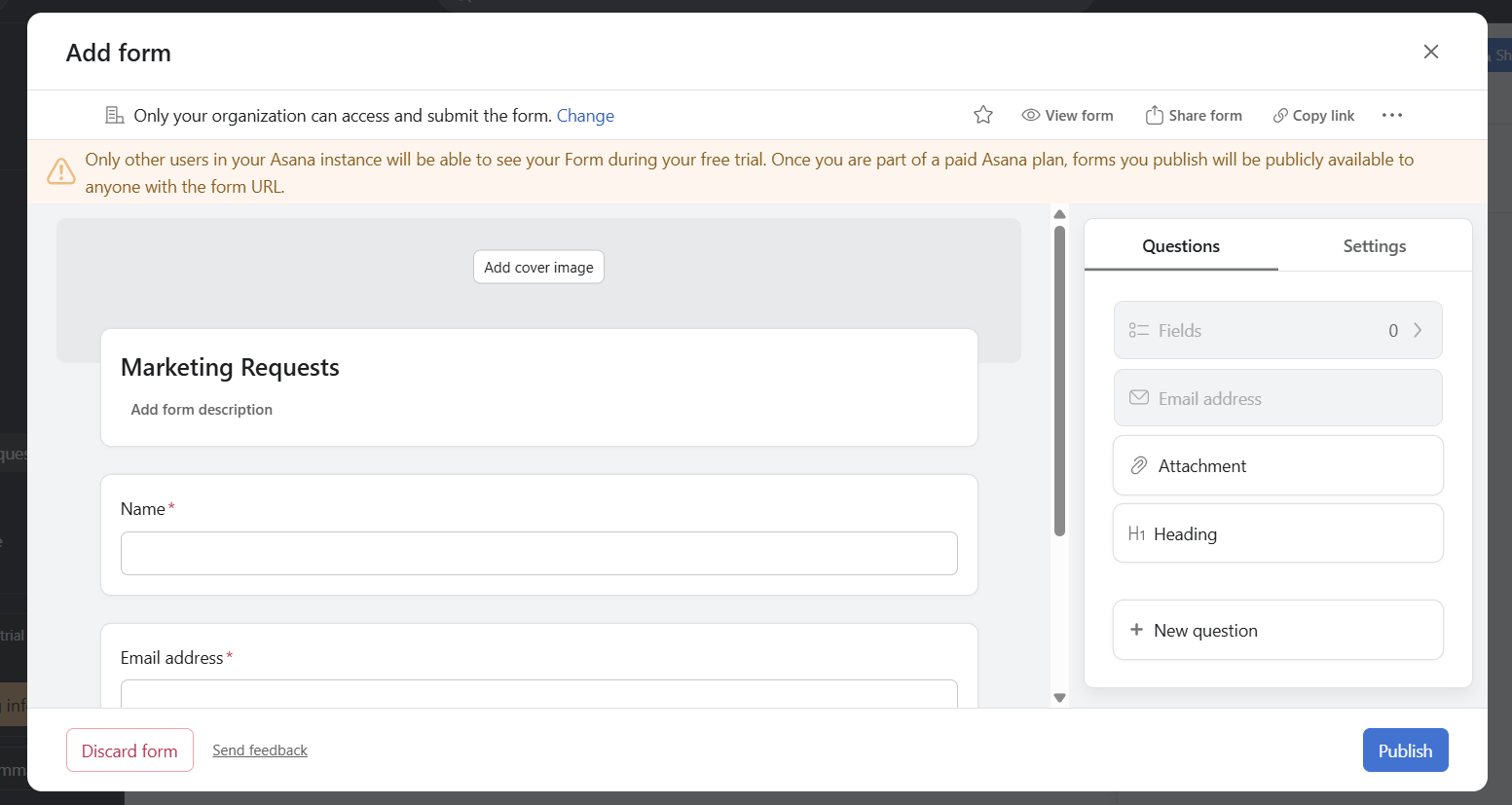The width and height of the screenshot is (1512, 805).
Task: Discard the form
Action: click(x=129, y=750)
